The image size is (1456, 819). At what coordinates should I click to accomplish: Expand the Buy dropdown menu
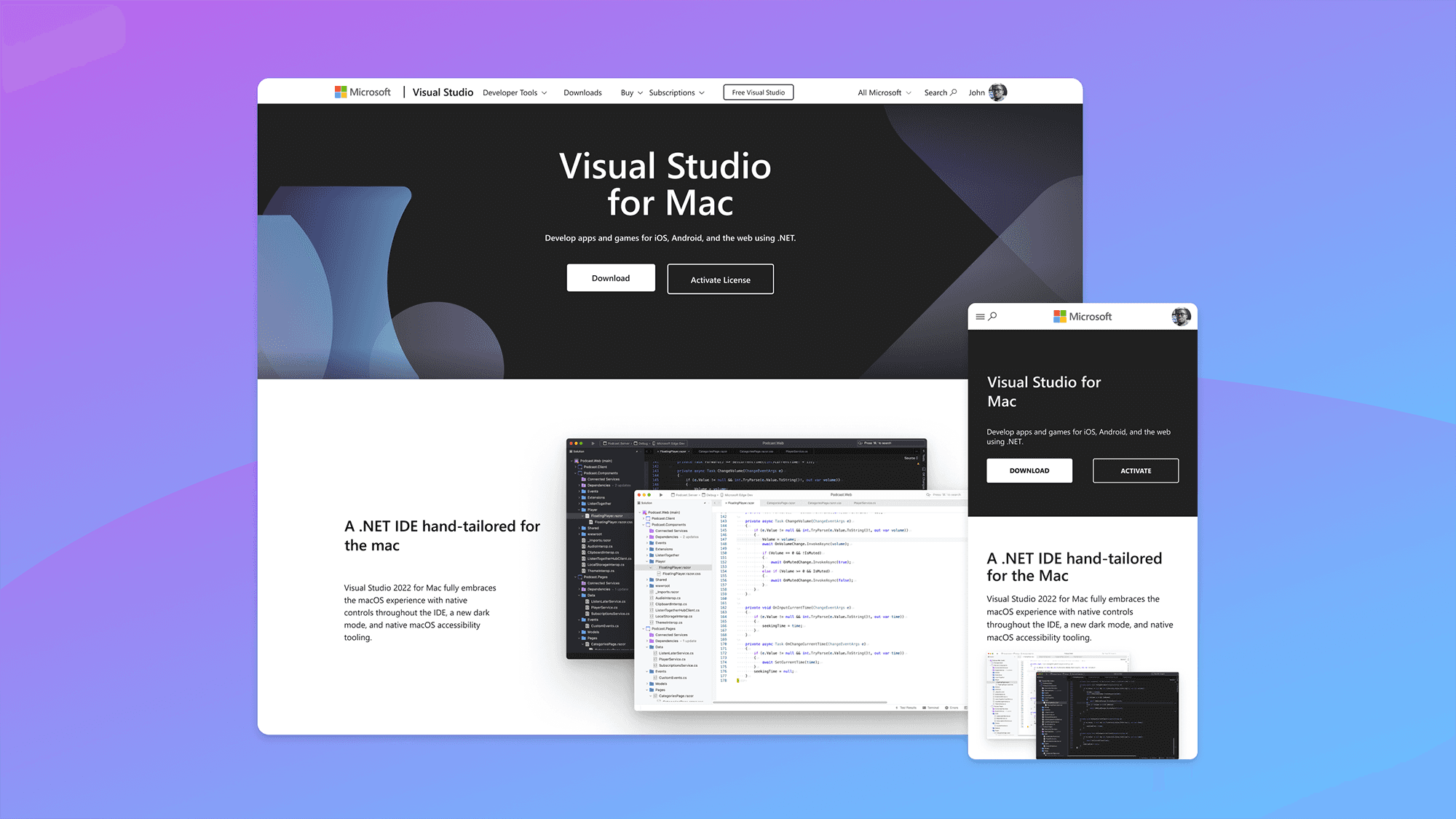pyautogui.click(x=631, y=92)
